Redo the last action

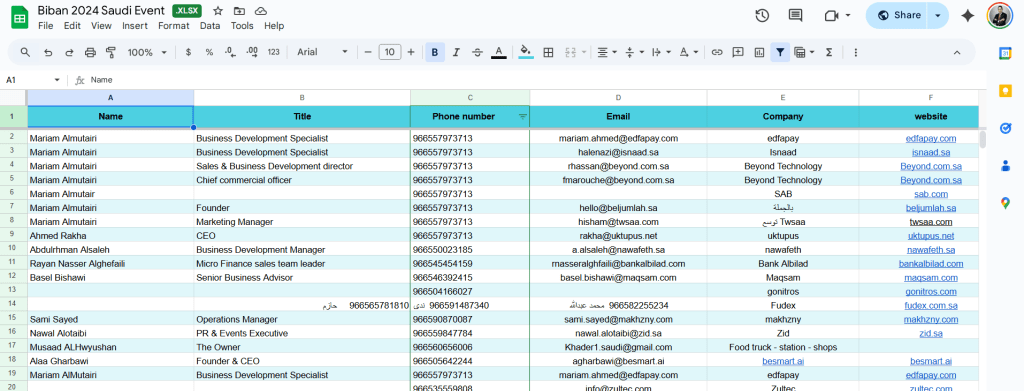click(69, 52)
